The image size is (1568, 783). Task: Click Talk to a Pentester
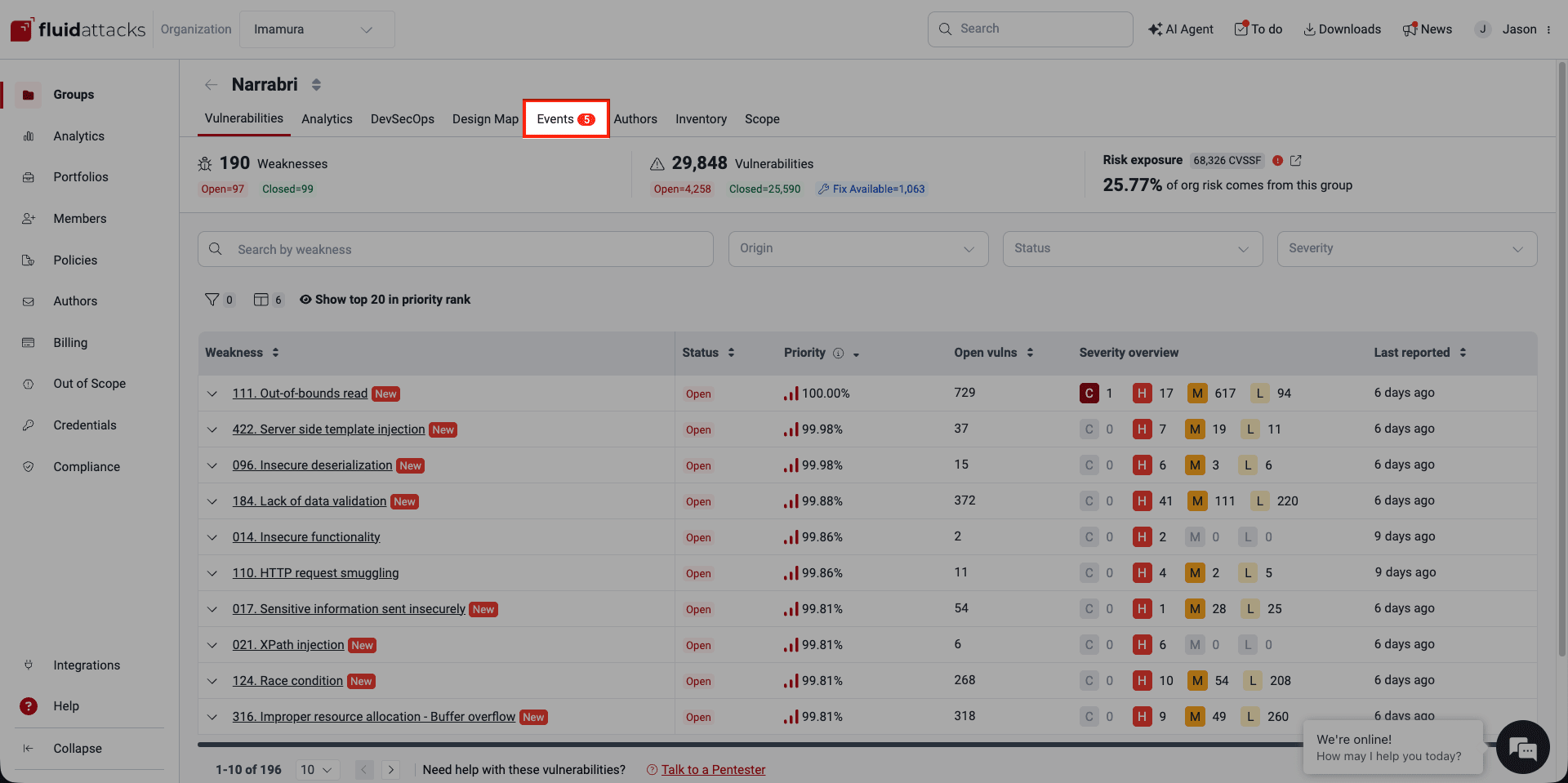pyautogui.click(x=712, y=769)
